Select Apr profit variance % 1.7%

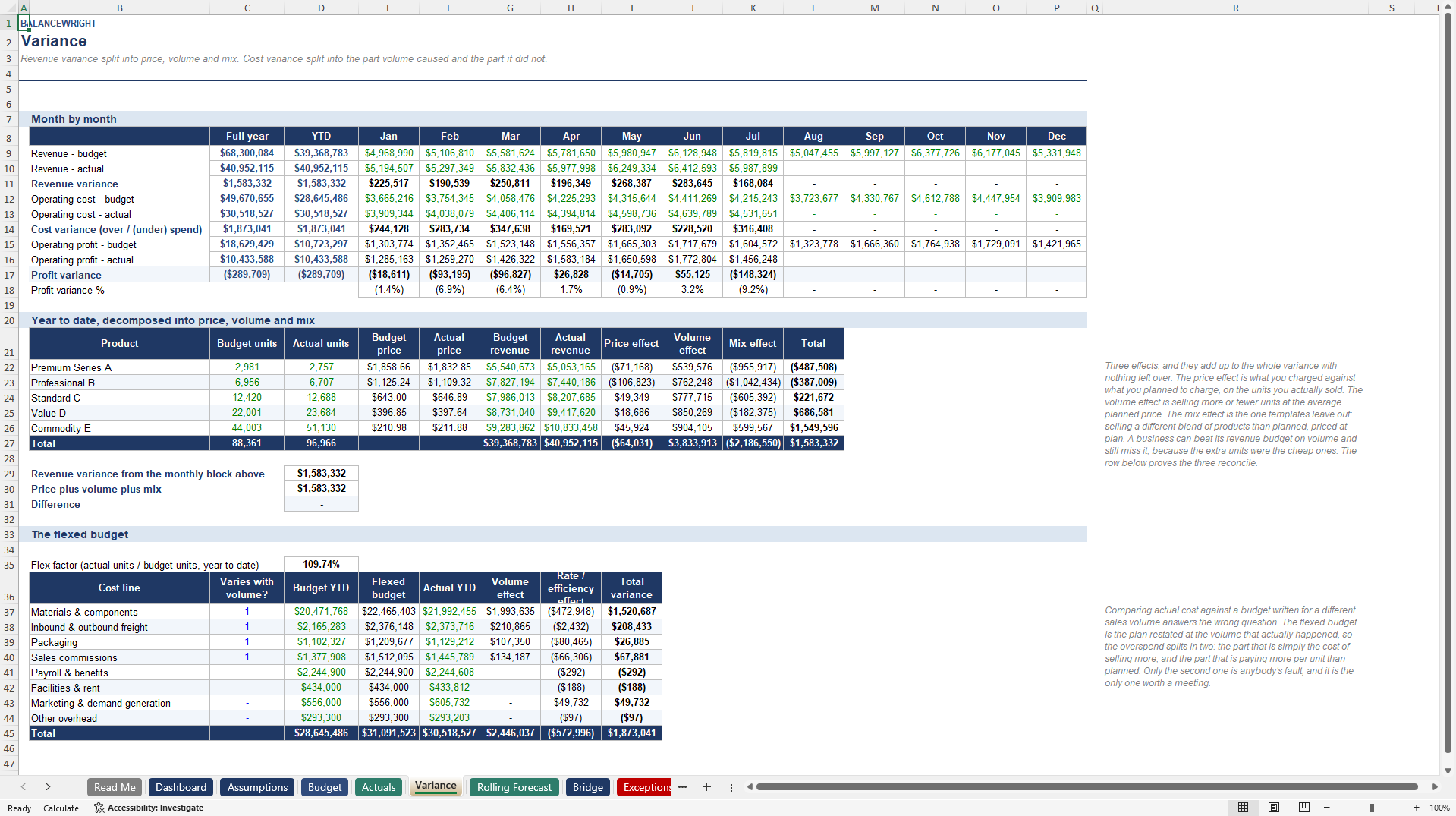(571, 290)
